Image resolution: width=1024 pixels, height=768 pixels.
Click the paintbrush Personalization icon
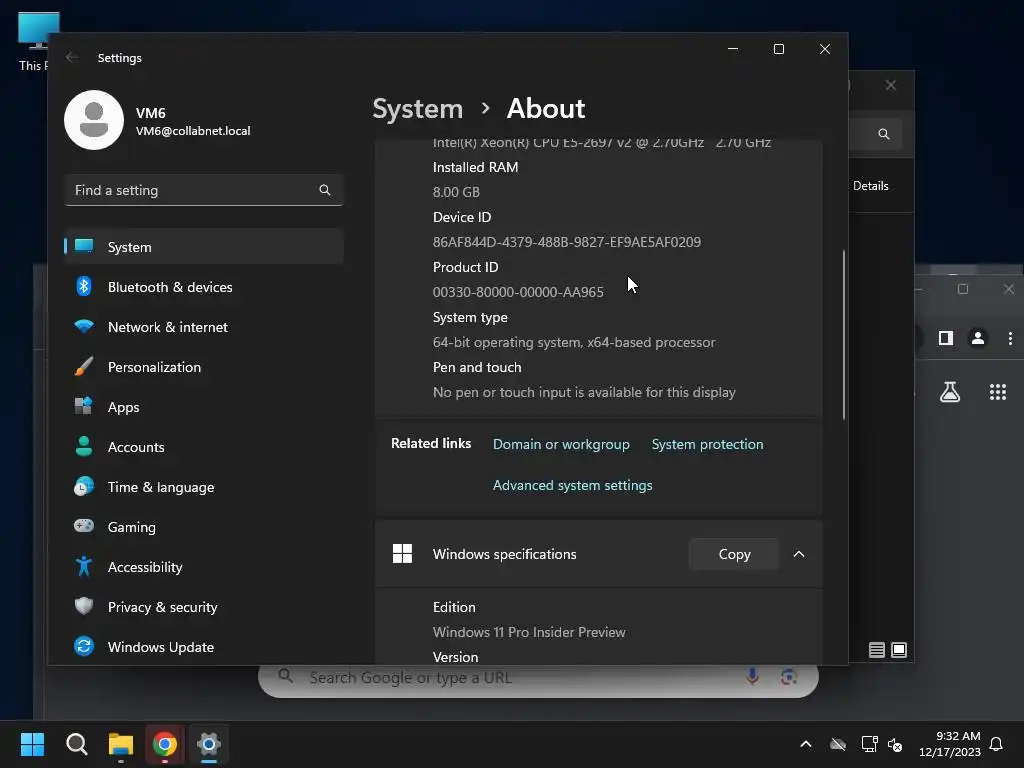click(84, 366)
